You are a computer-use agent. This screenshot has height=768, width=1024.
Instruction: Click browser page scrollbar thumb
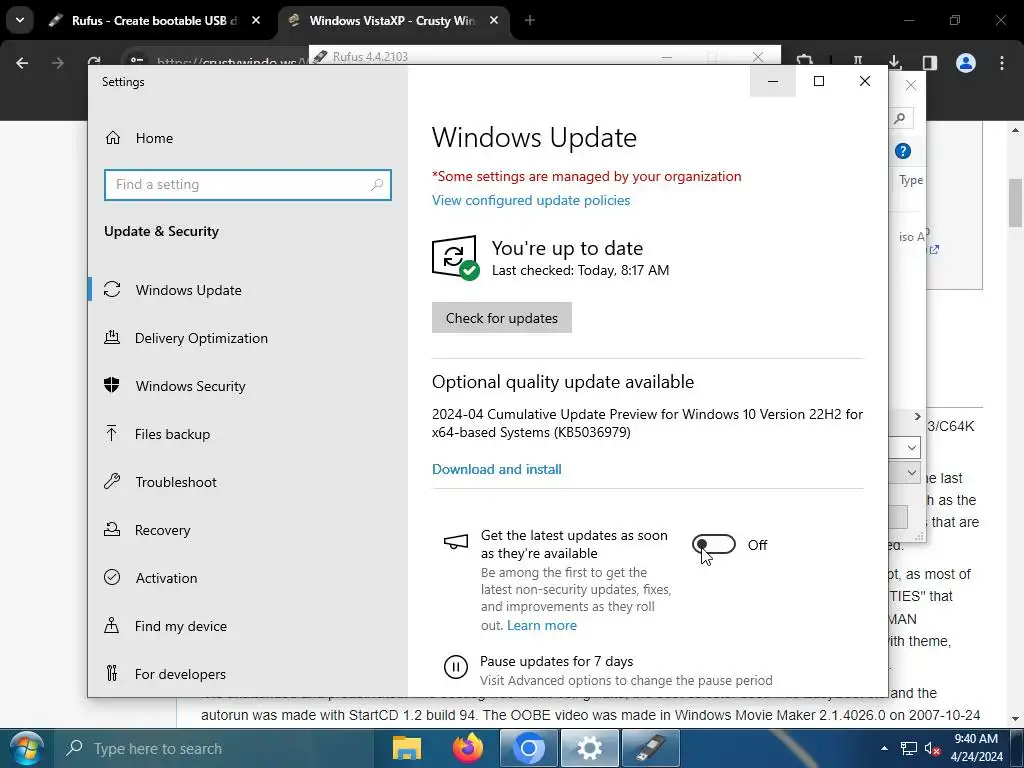1015,202
